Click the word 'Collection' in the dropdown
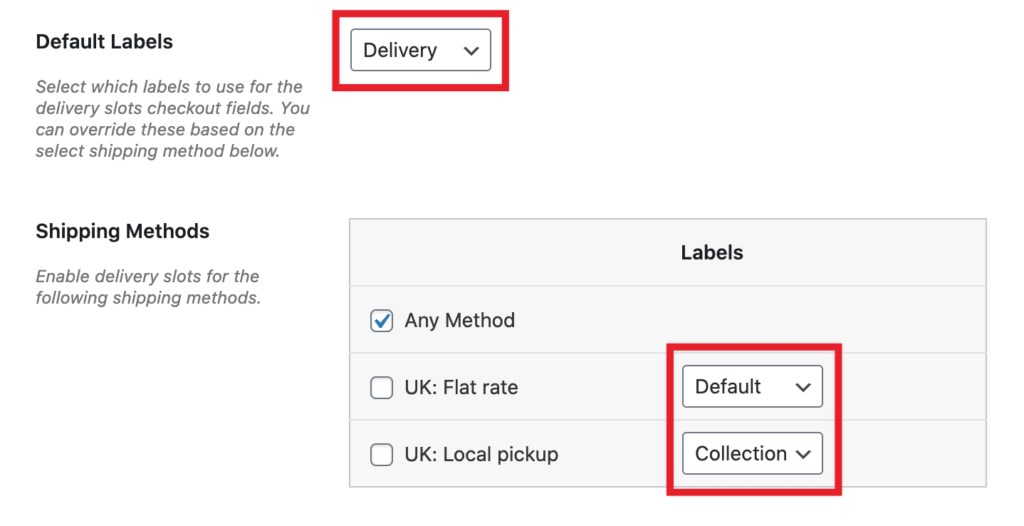 coord(740,454)
